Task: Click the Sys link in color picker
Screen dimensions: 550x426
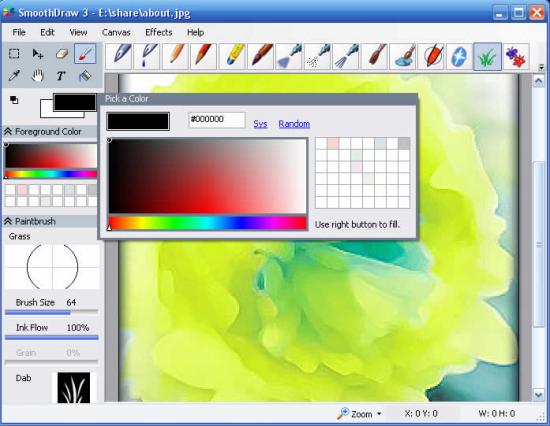Action: click(x=260, y=124)
